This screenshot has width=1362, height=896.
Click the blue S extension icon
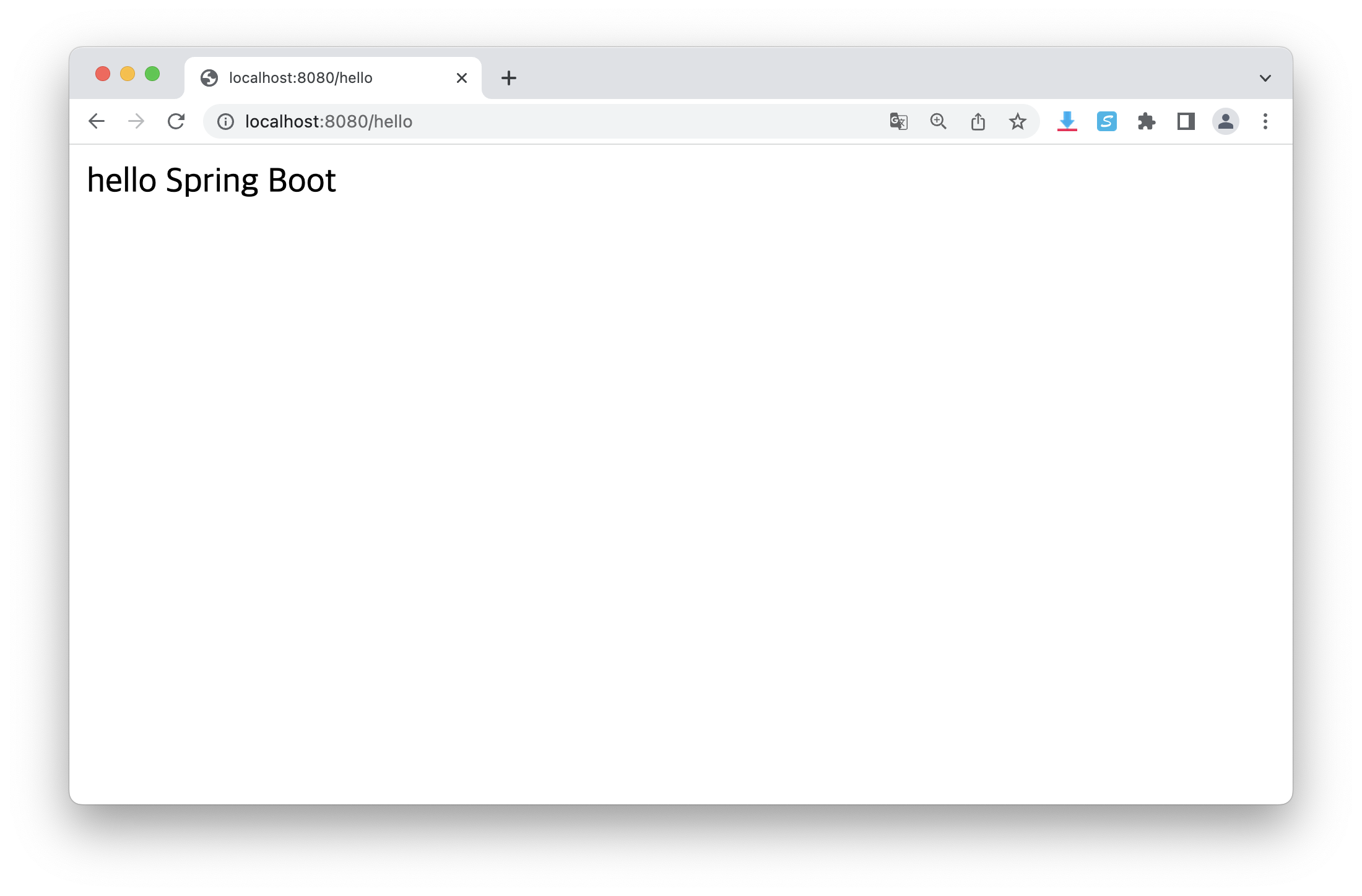tap(1106, 121)
